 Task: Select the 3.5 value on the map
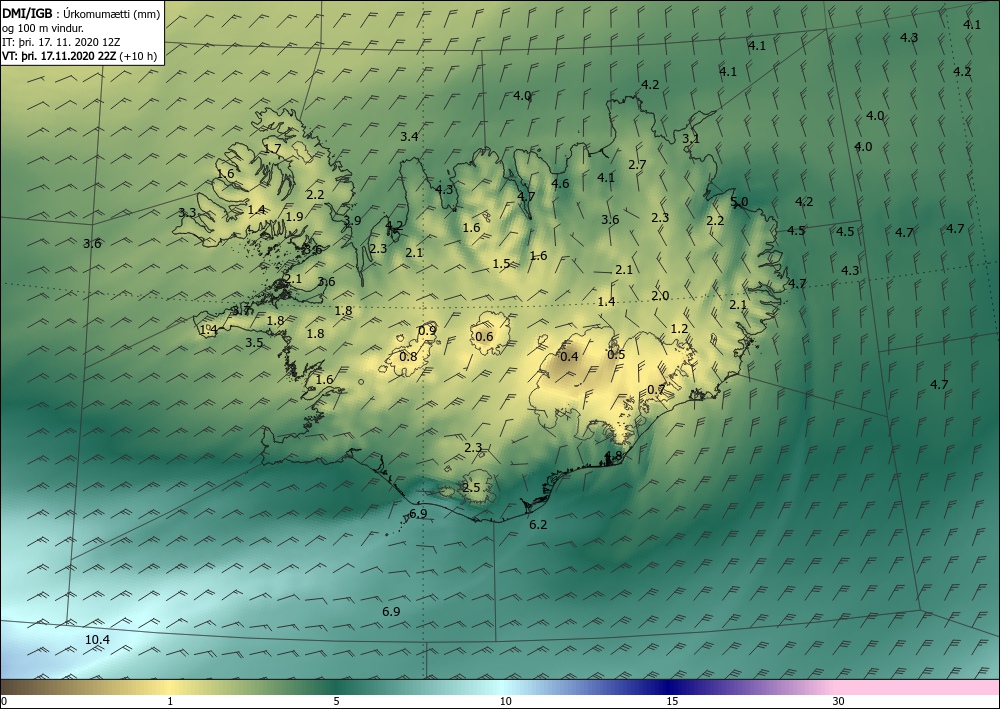click(254, 342)
